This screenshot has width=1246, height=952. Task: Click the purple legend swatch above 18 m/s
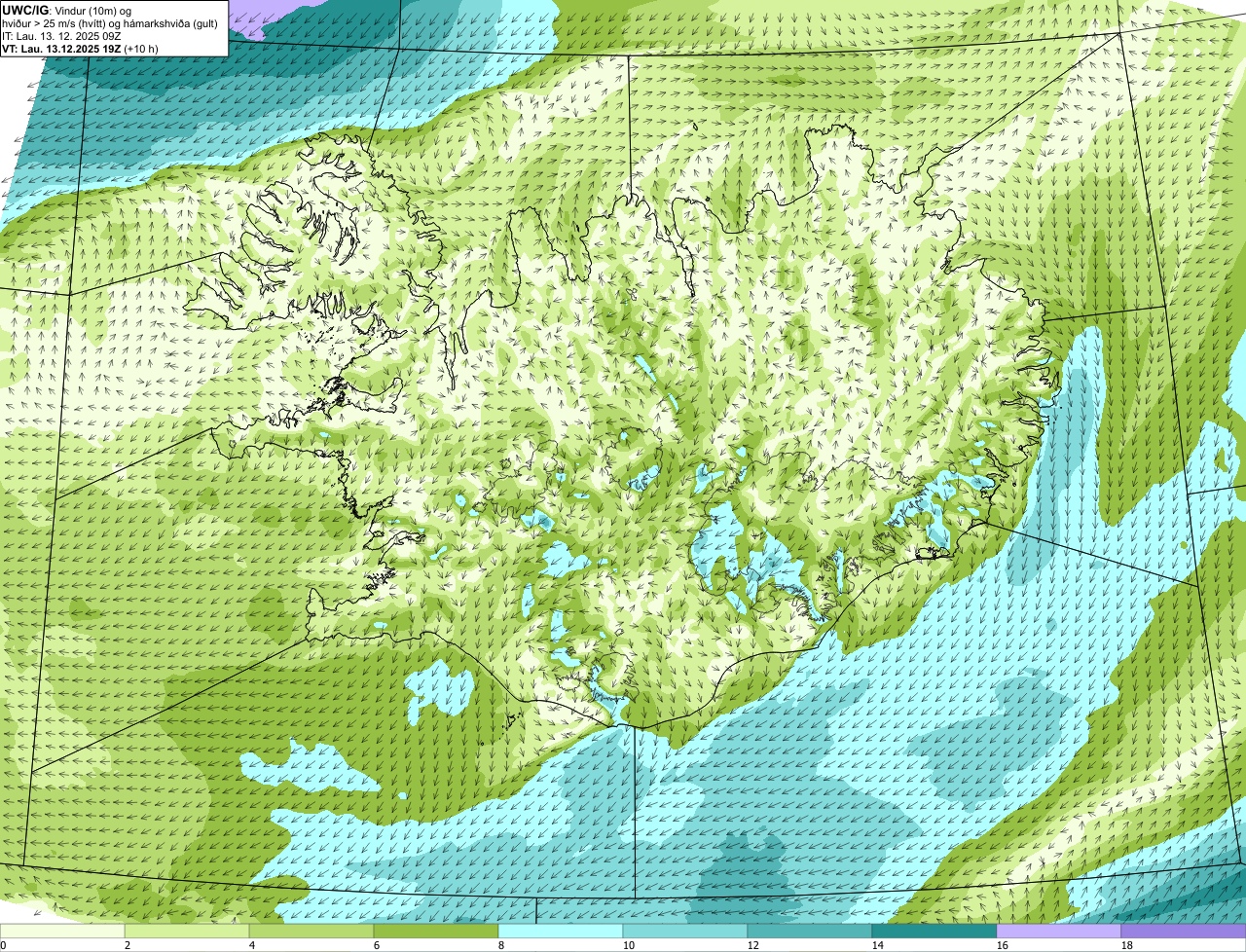pyautogui.click(x=1184, y=931)
